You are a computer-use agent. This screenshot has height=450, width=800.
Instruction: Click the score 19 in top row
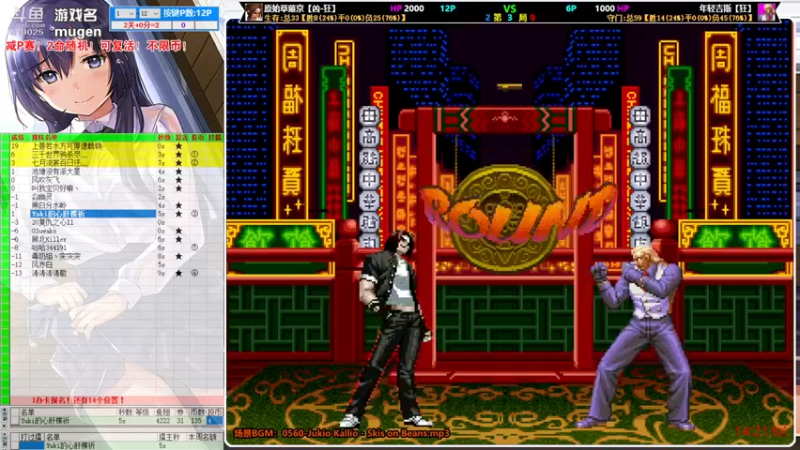coord(15,146)
